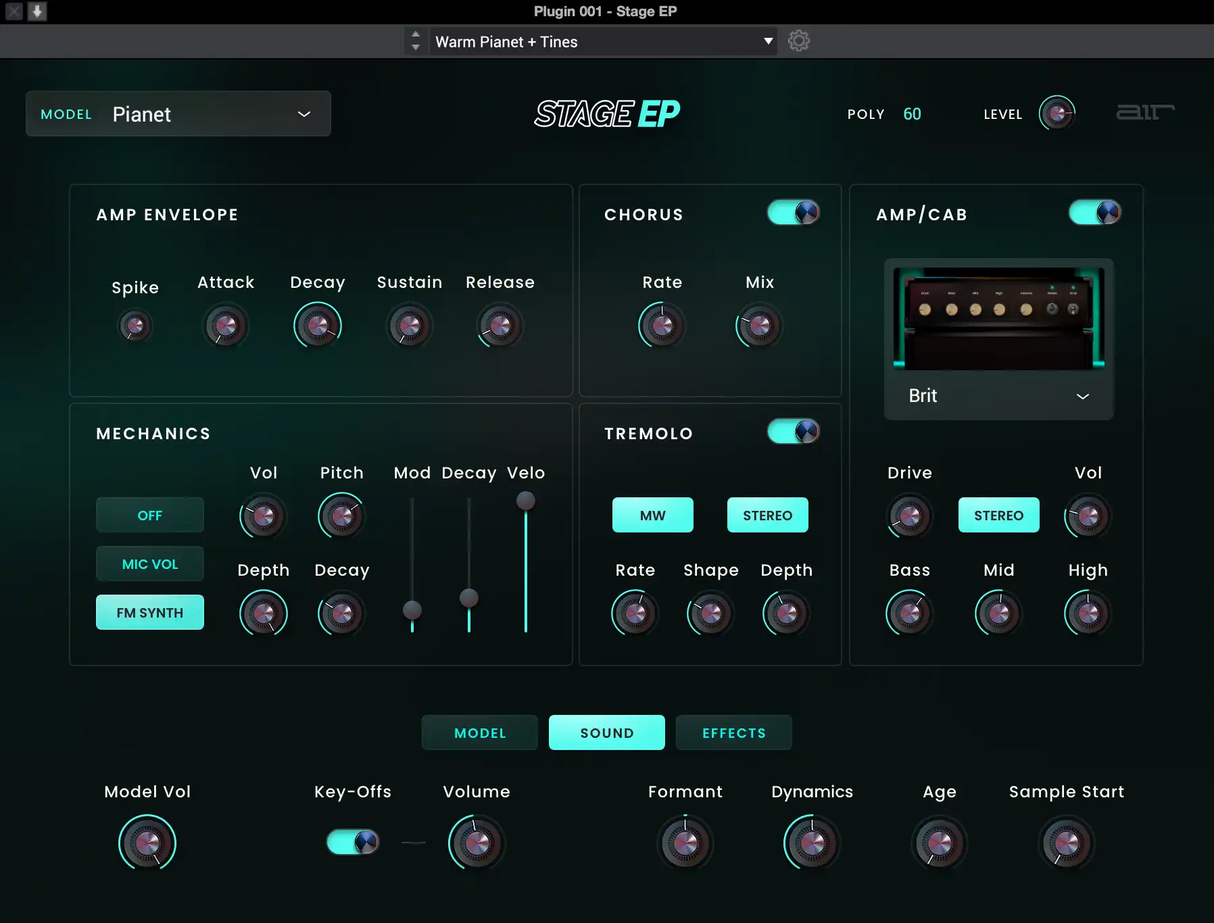This screenshot has width=1214, height=923.
Task: Open the Brit amp type dropdown
Action: click(998, 396)
